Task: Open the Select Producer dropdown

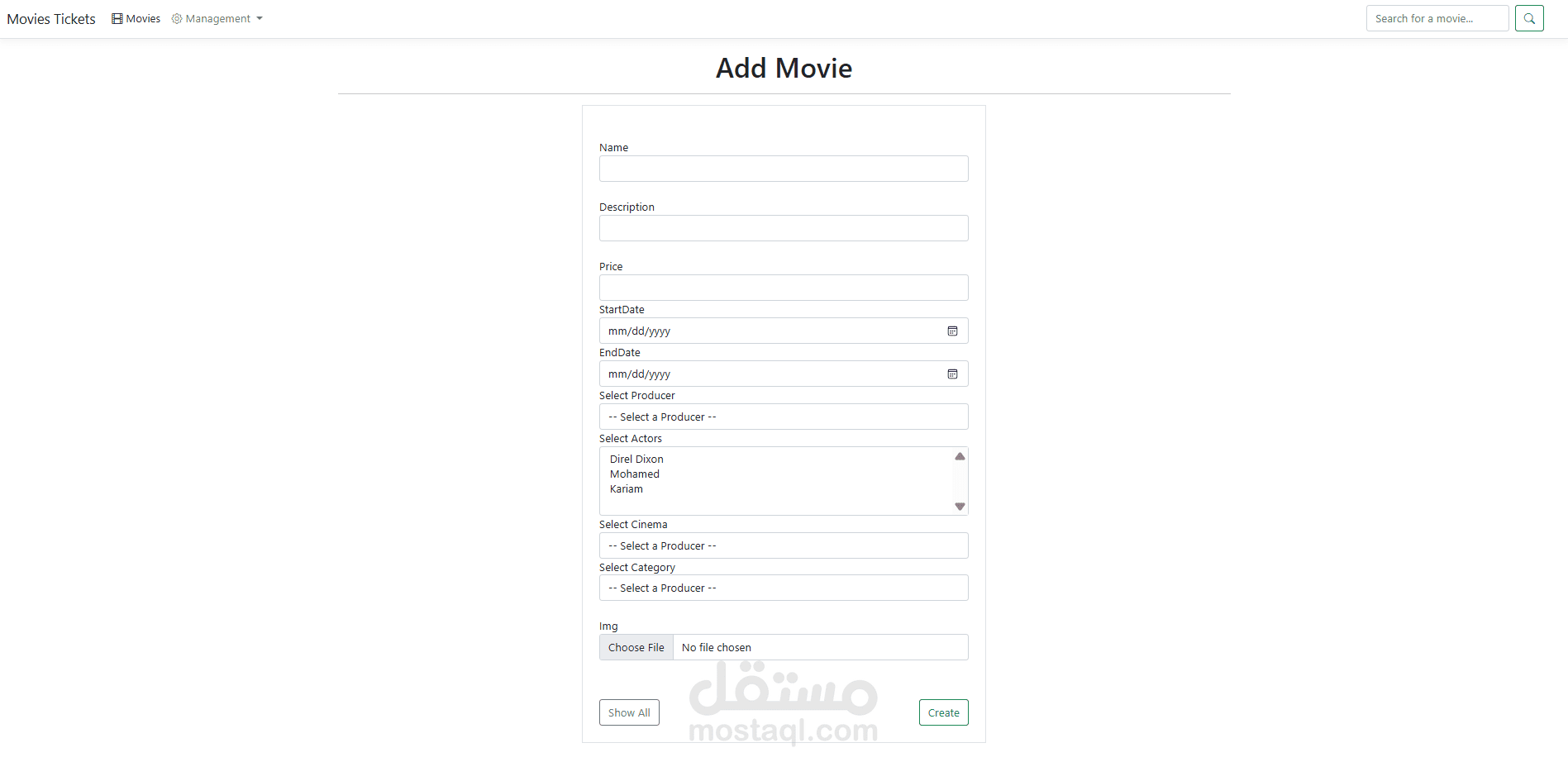Action: click(x=783, y=417)
